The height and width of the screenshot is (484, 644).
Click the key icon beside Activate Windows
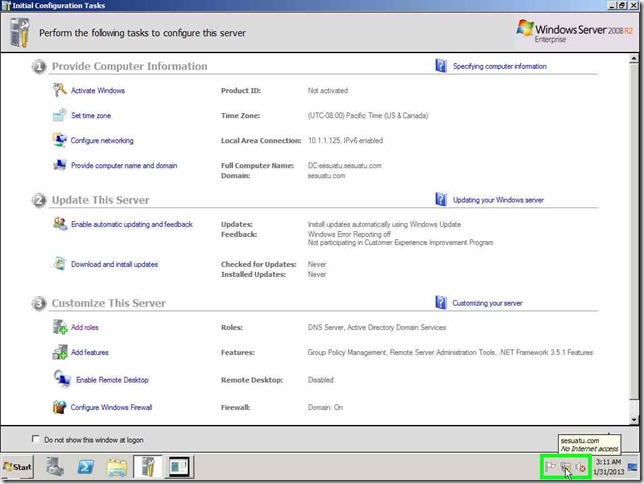tap(60, 90)
